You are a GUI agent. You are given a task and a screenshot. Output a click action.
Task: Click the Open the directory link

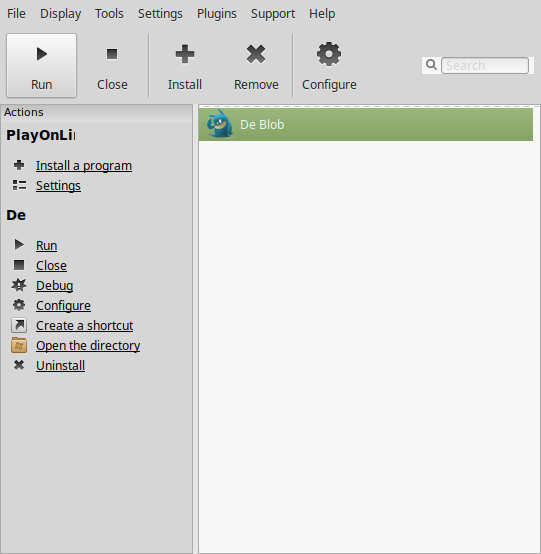[x=88, y=346]
